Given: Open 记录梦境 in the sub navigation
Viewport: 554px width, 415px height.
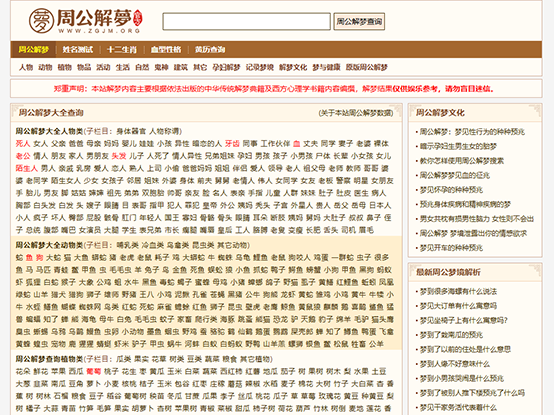Looking at the screenshot, I should click(260, 67).
